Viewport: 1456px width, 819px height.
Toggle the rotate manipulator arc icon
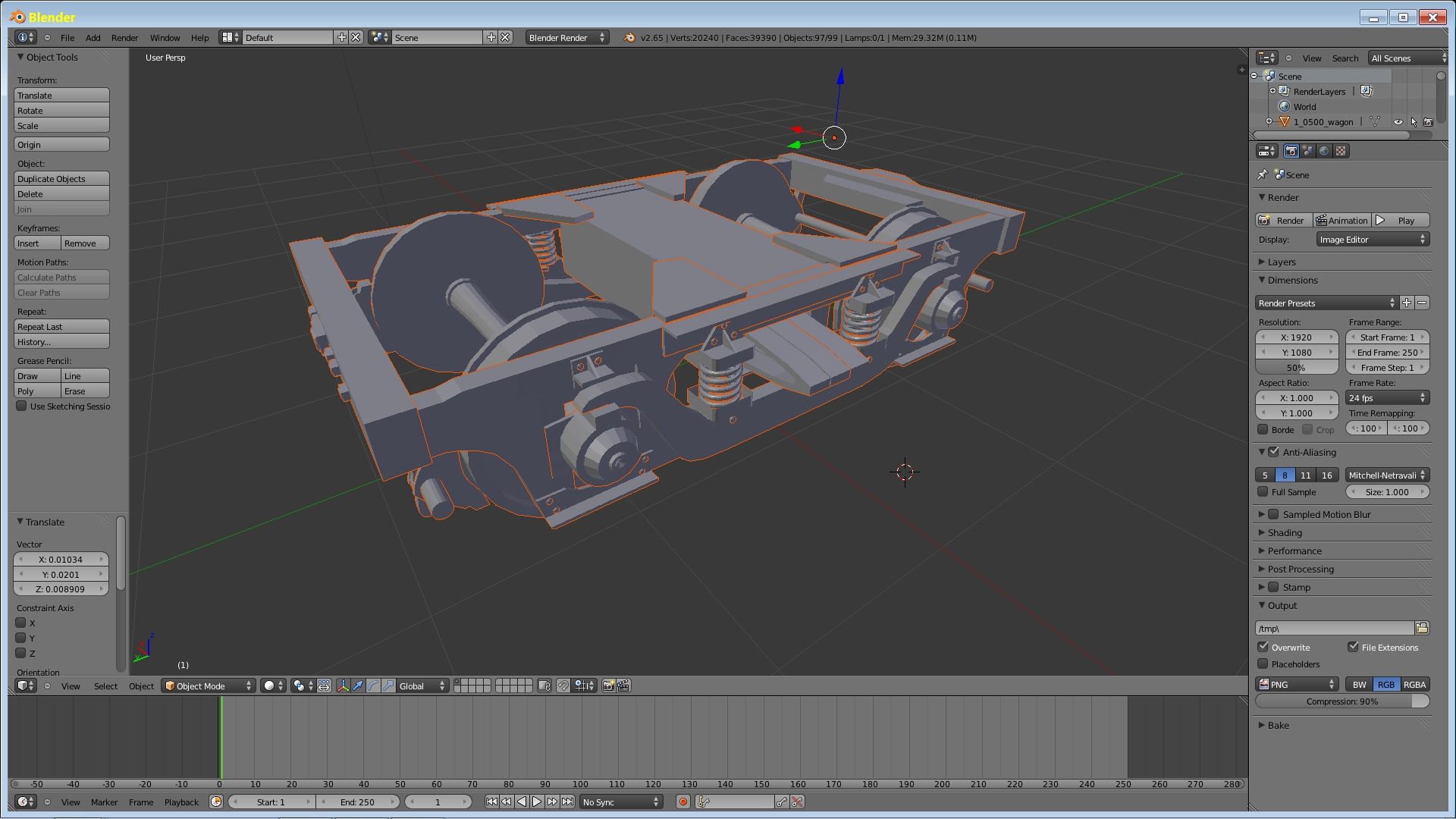[373, 686]
